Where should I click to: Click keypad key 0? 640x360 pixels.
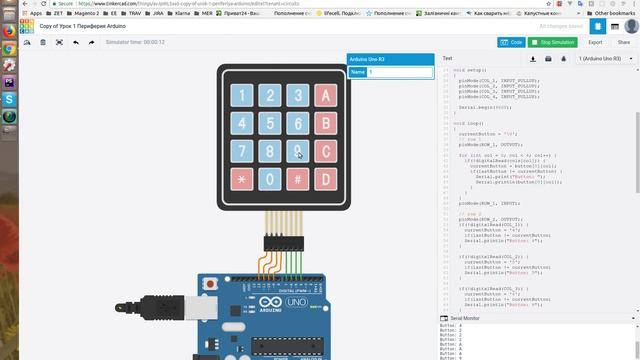tap(270, 179)
